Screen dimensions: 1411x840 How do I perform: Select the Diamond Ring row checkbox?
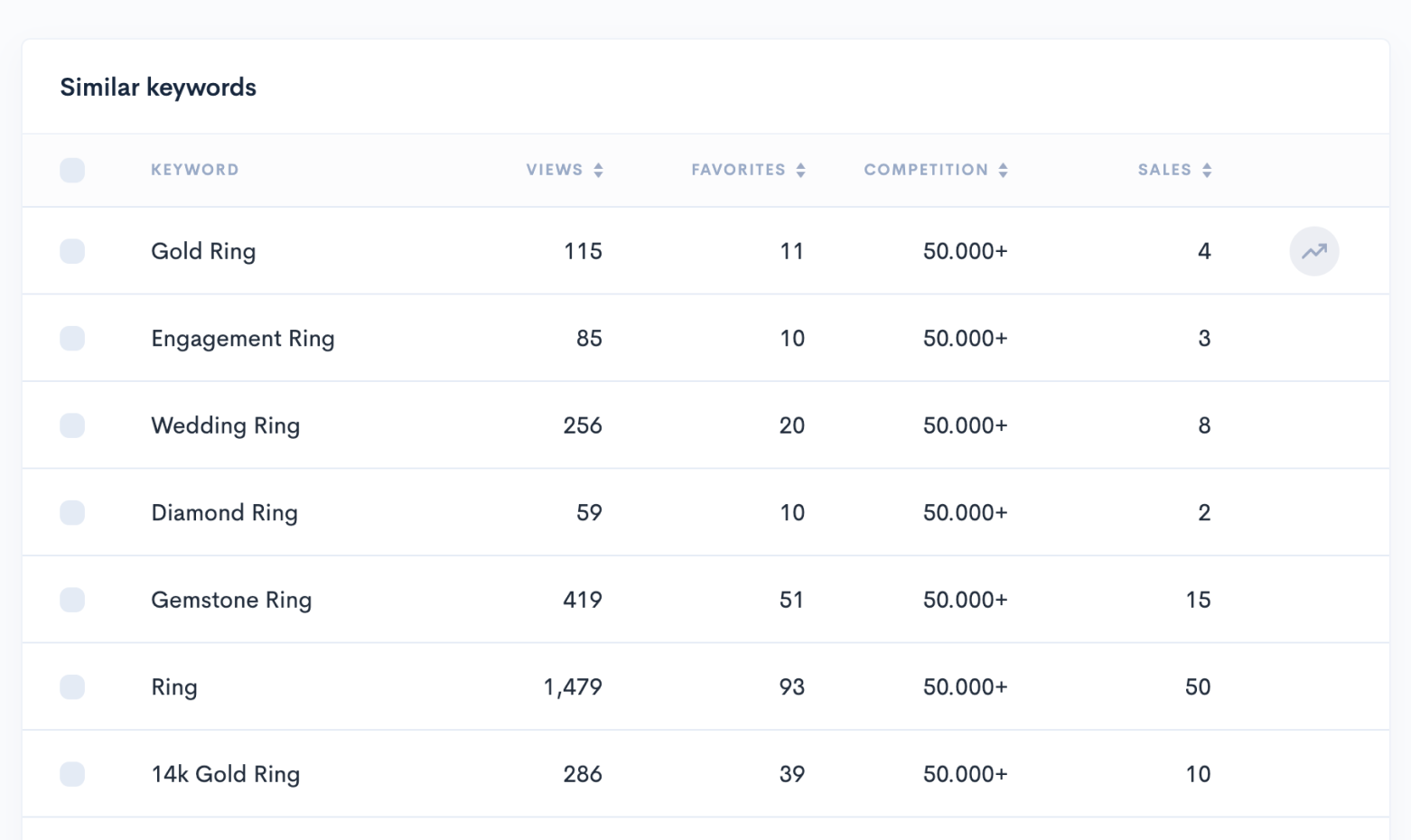point(72,512)
